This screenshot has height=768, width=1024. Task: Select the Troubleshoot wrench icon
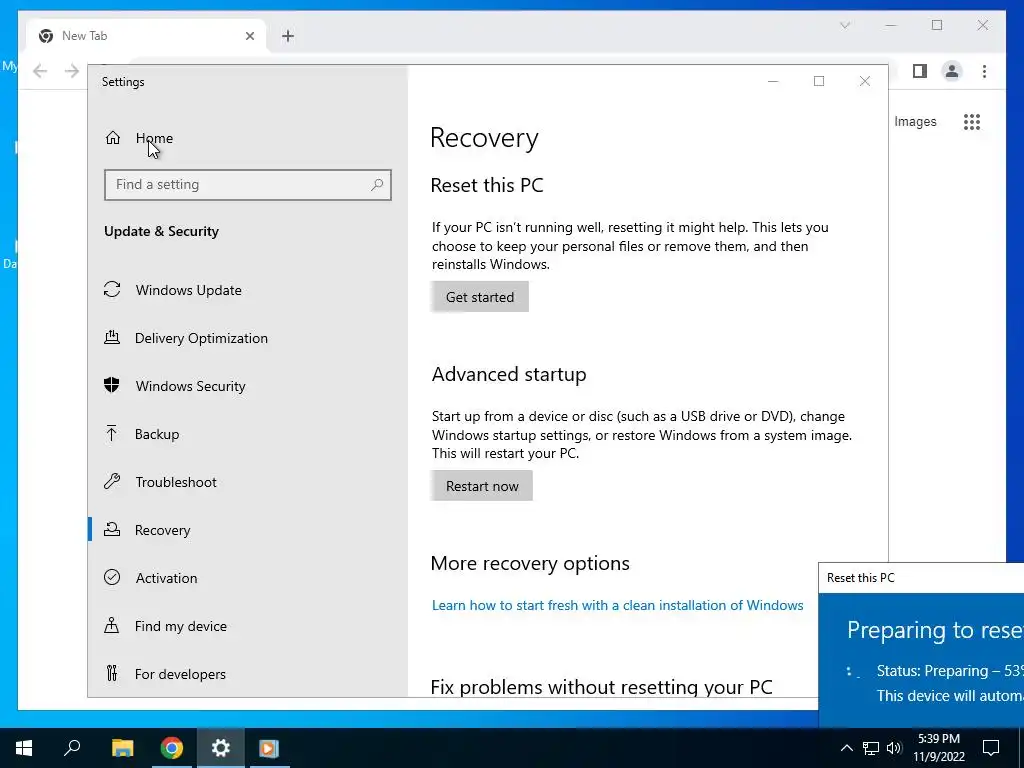[x=112, y=482]
